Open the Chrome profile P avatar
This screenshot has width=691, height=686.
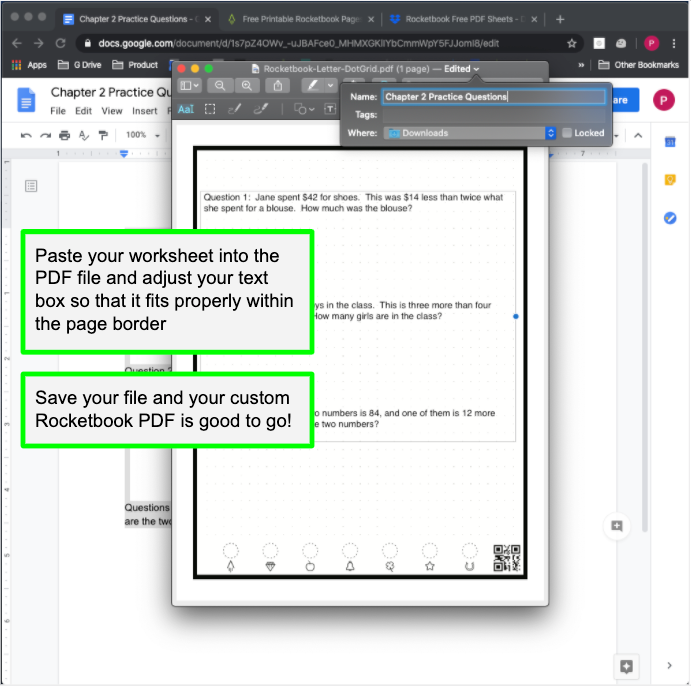coord(651,43)
